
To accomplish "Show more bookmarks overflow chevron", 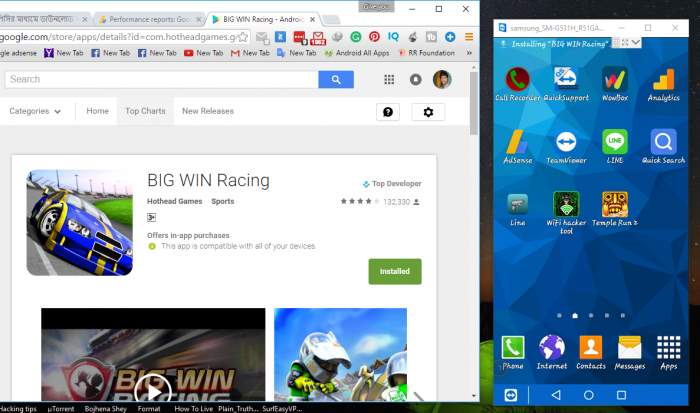I will [469, 53].
